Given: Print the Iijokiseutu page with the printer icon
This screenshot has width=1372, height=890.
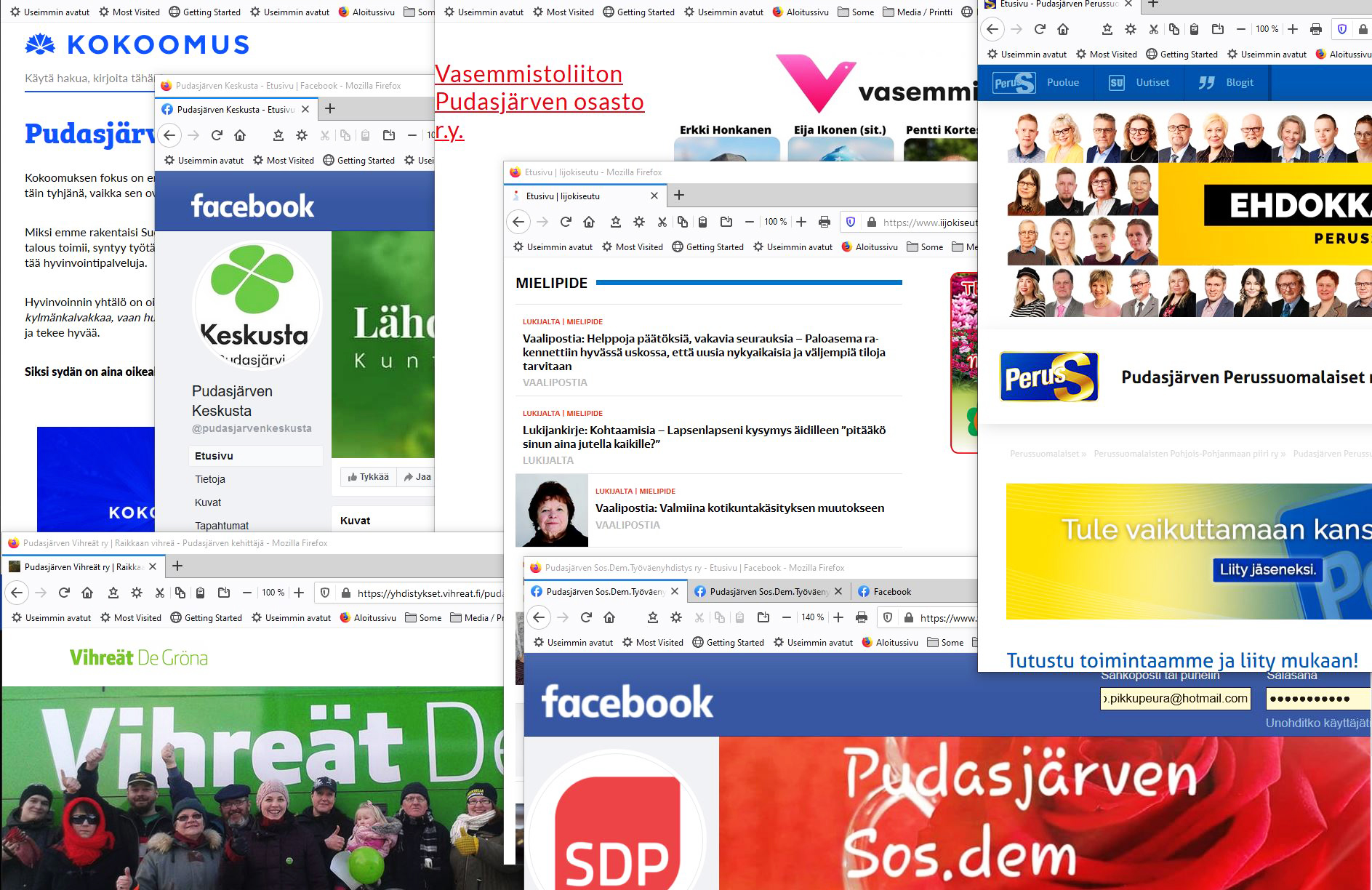Looking at the screenshot, I should 825,222.
